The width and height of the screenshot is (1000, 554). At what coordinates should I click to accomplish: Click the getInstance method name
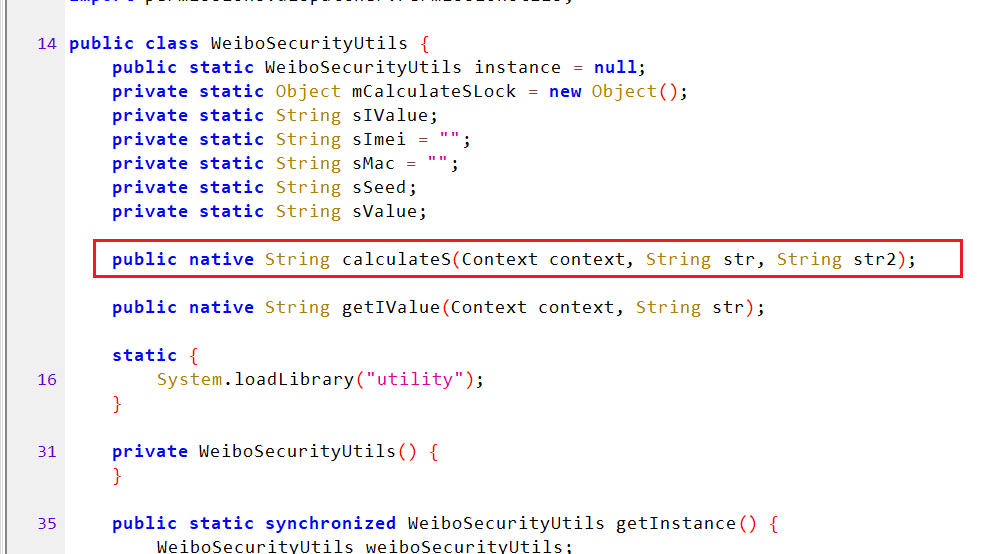pos(676,523)
